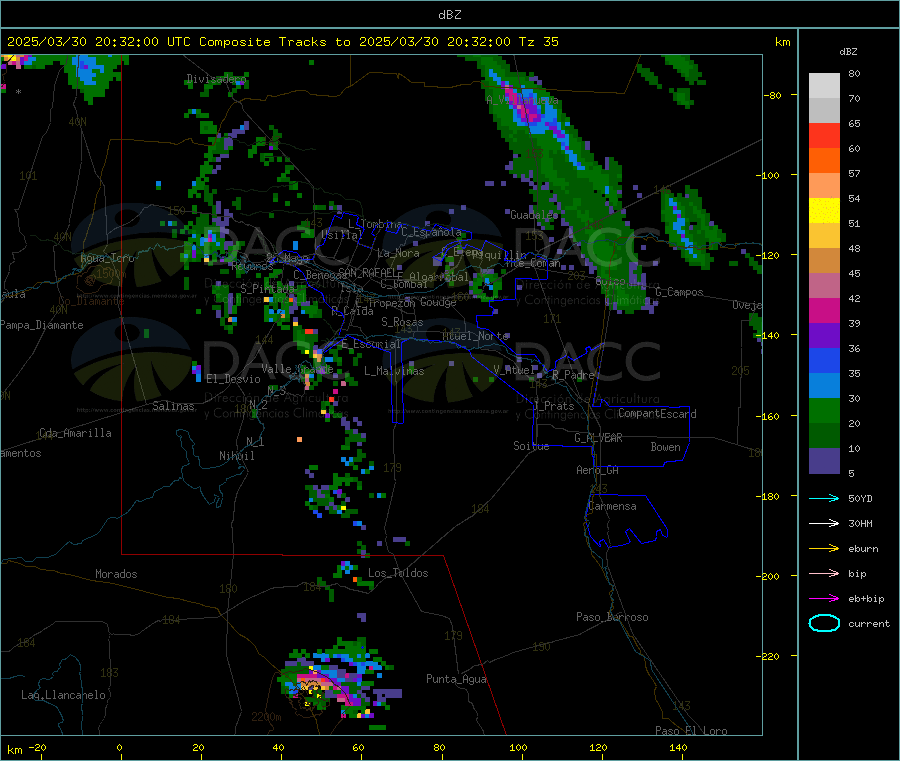This screenshot has height=761, width=900.
Task: Click the Soitue map label
Action: tap(531, 446)
